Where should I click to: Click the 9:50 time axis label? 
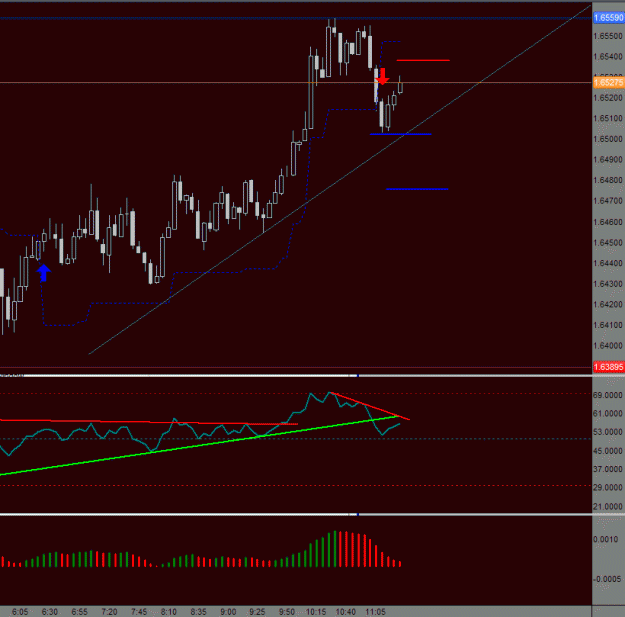point(287,612)
